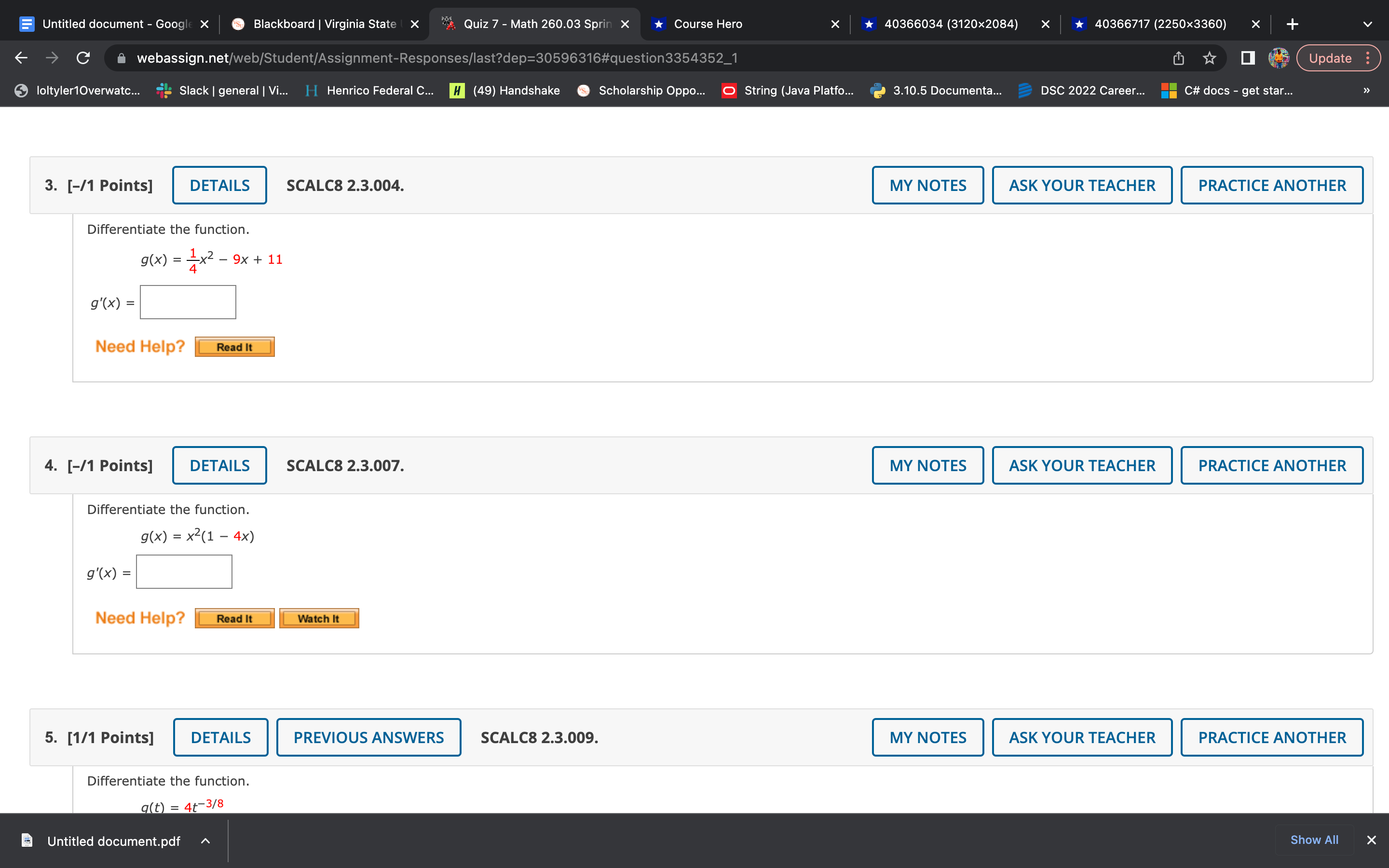Open a new tab with plus icon
The width and height of the screenshot is (1389, 868).
[x=1292, y=24]
